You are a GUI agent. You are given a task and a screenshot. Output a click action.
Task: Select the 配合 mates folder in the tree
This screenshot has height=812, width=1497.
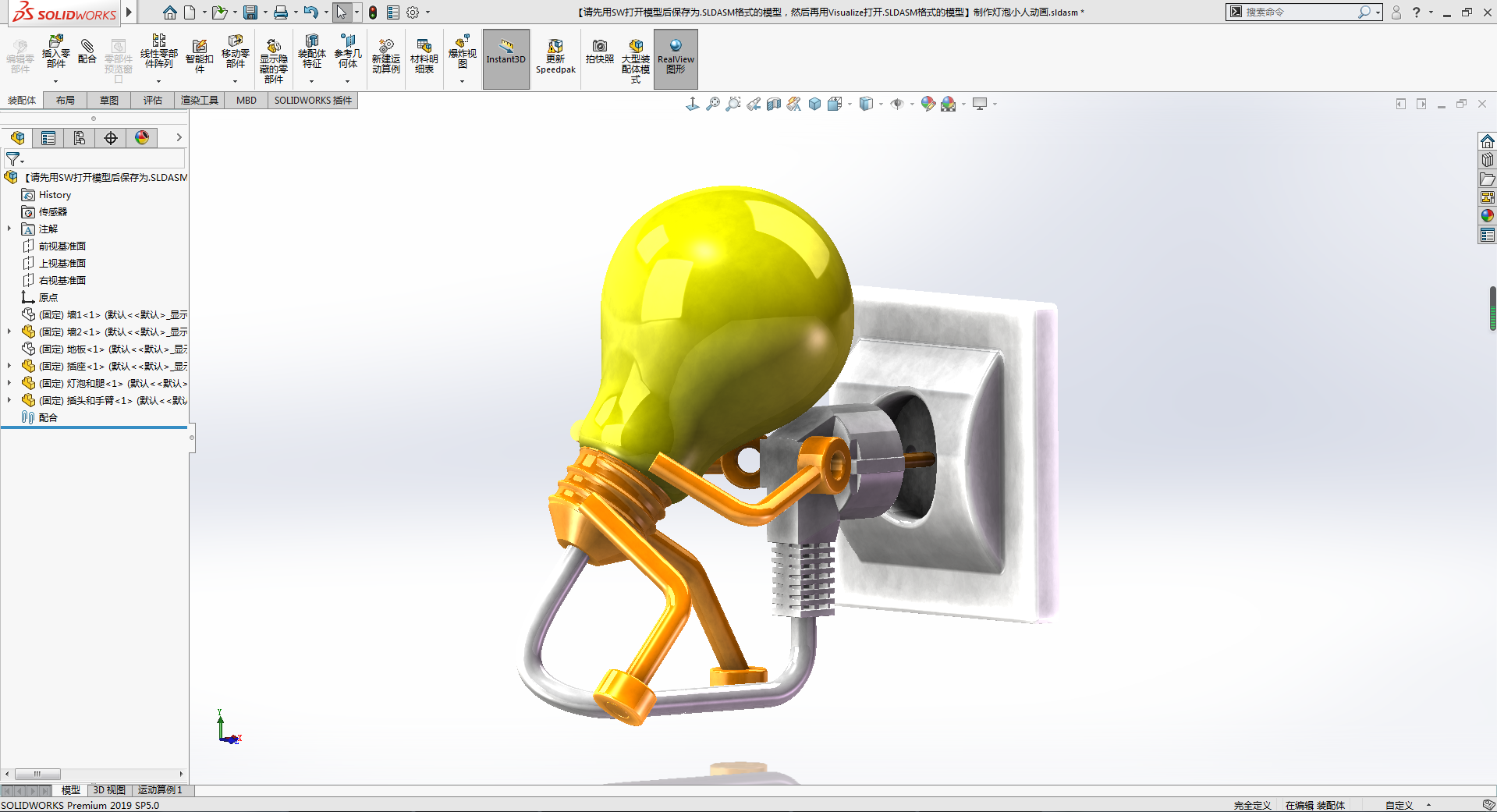click(x=48, y=417)
